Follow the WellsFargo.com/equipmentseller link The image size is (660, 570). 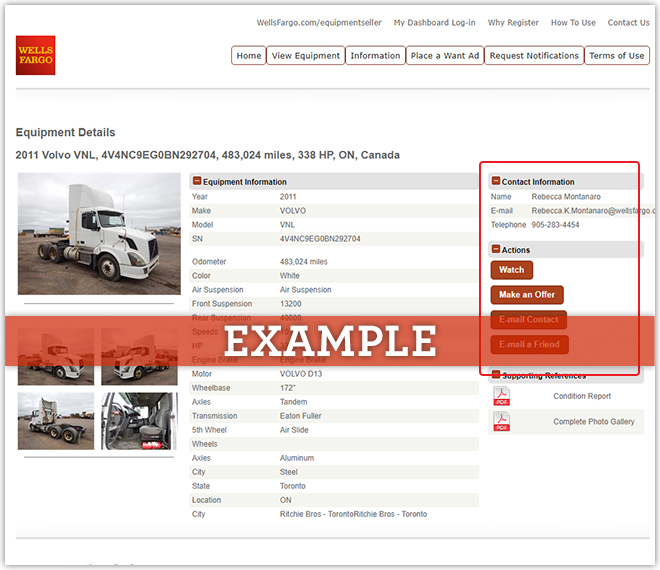click(319, 23)
